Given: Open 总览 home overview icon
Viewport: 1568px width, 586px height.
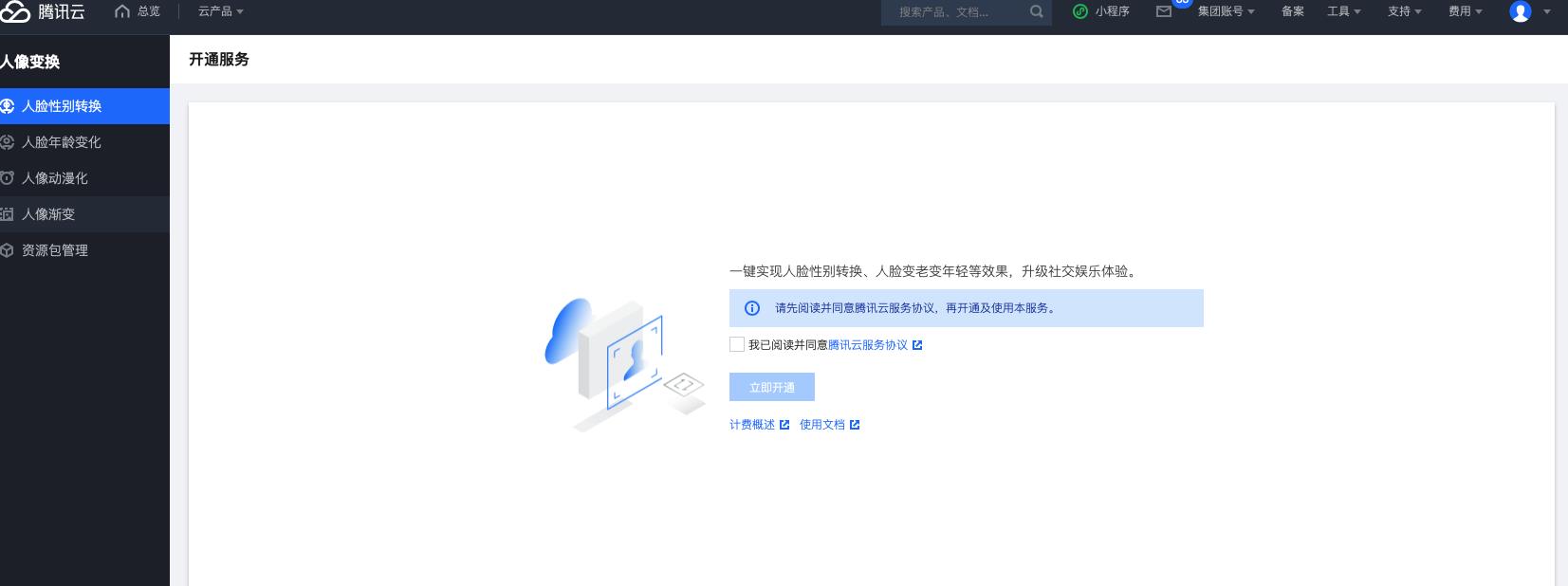Looking at the screenshot, I should [x=121, y=11].
